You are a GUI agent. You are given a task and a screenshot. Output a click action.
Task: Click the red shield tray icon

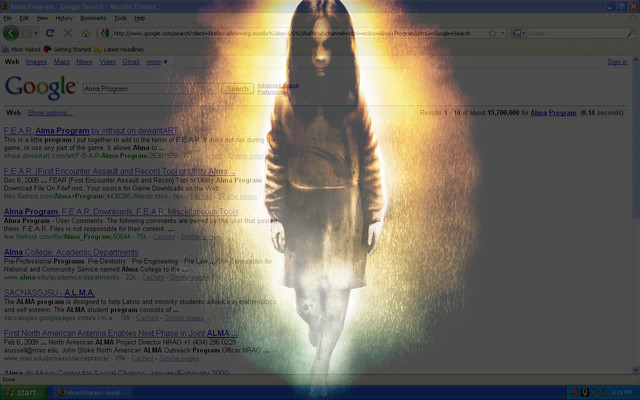576,393
